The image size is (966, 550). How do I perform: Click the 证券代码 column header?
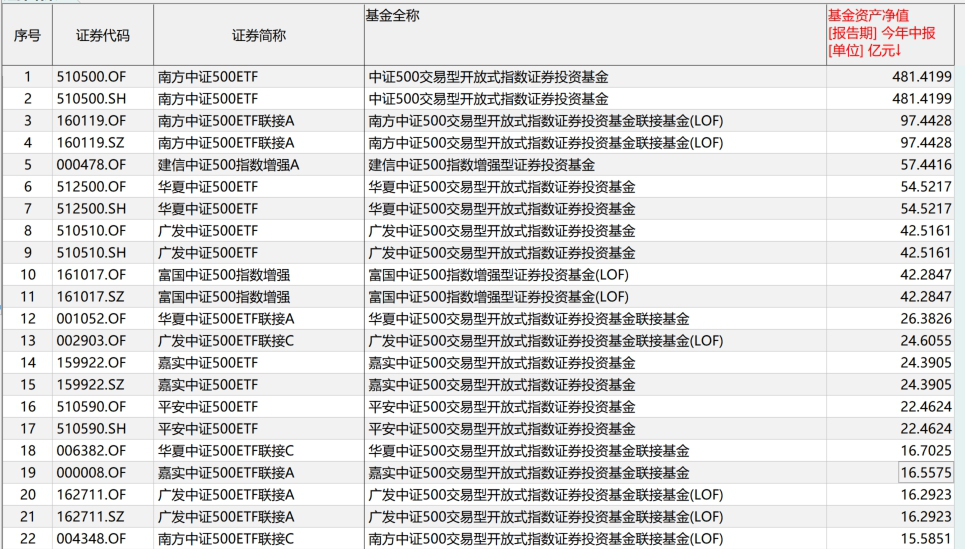click(103, 36)
